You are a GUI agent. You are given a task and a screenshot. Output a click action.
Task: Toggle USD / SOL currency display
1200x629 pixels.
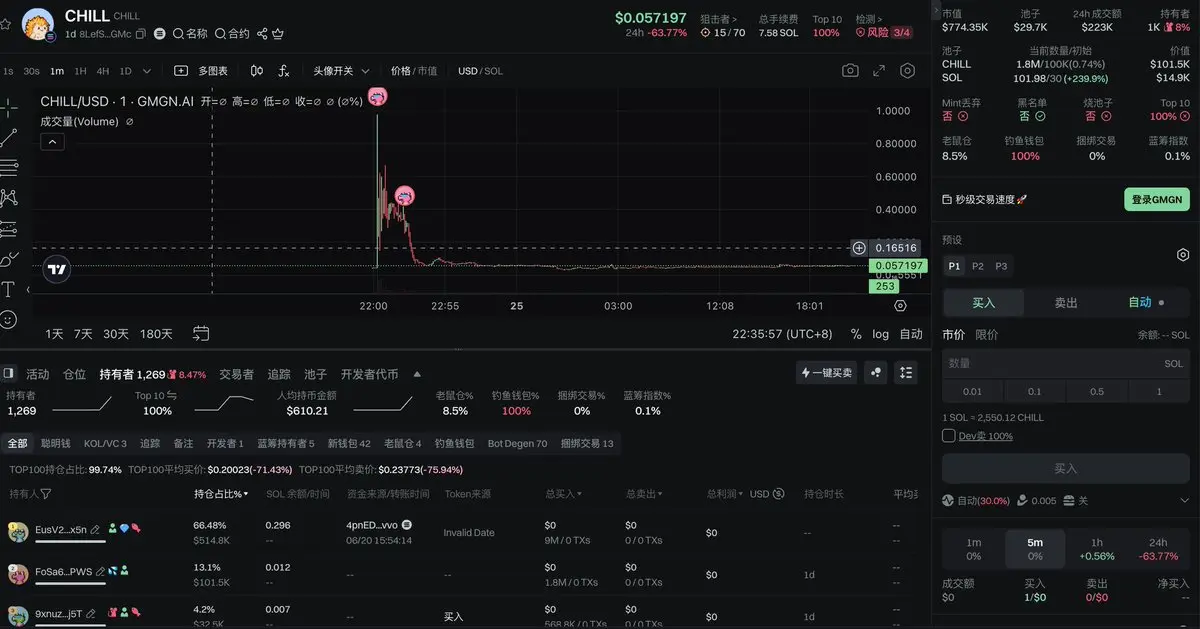[x=480, y=71]
